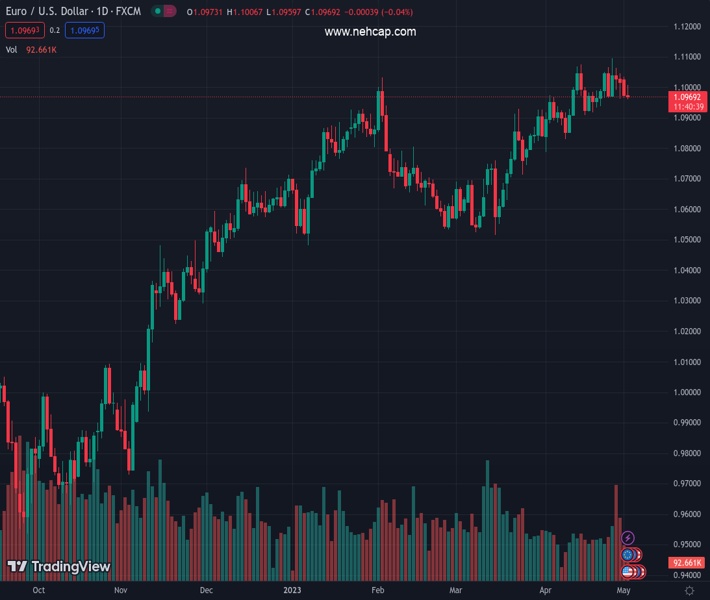Open the US flag economic event marker
Image resolution: width=710 pixels, height=600 pixels.
(628, 572)
